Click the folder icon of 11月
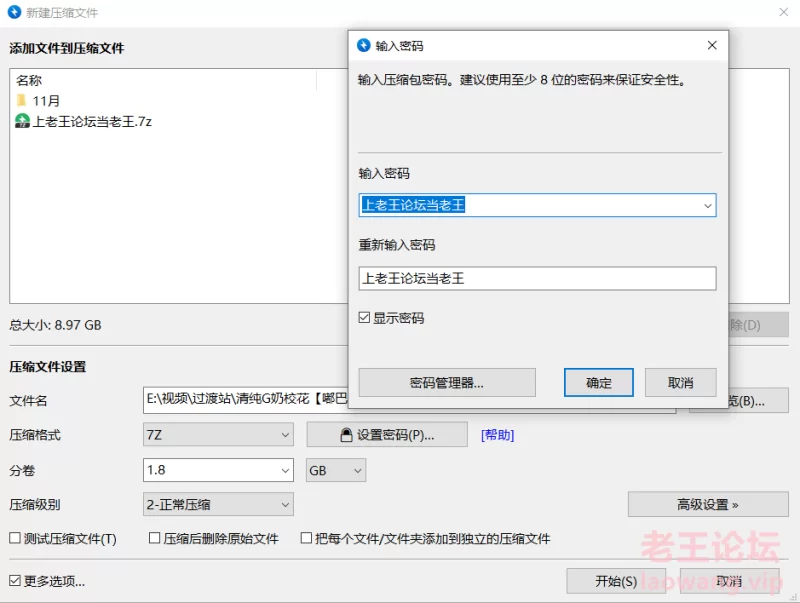Viewport: 800px width, 603px height. tap(21, 100)
